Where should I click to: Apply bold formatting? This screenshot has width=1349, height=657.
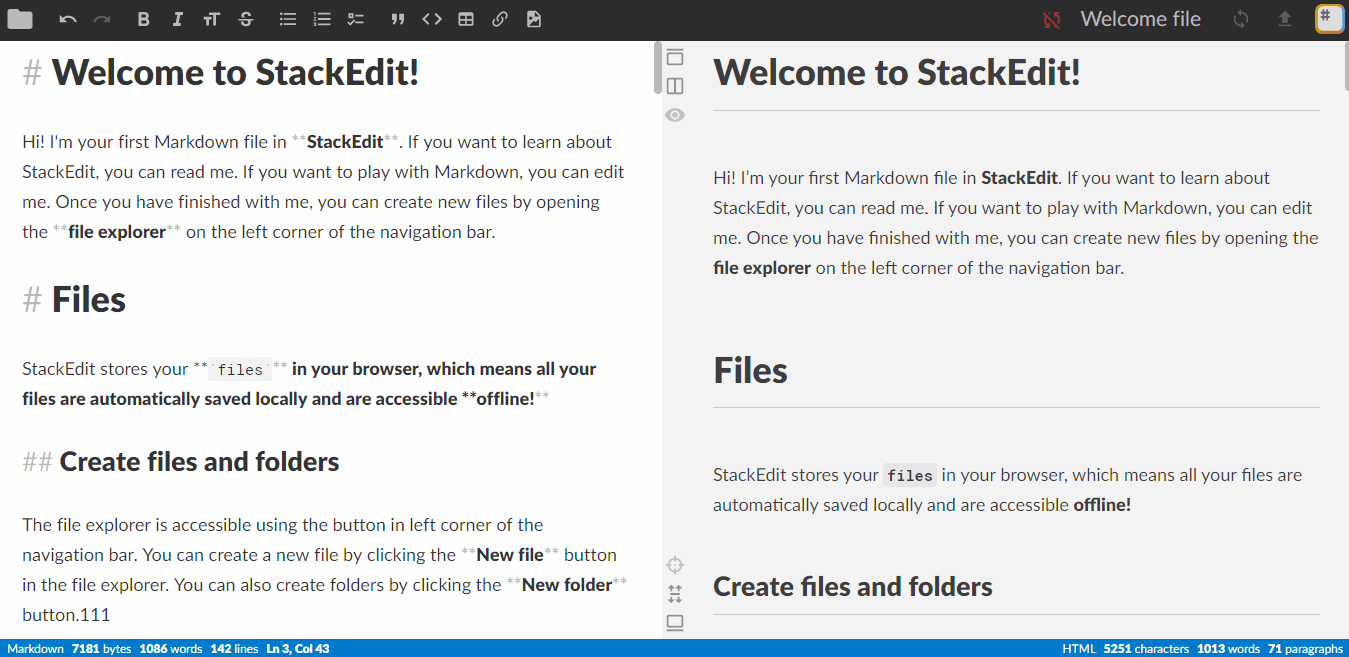[x=144, y=19]
